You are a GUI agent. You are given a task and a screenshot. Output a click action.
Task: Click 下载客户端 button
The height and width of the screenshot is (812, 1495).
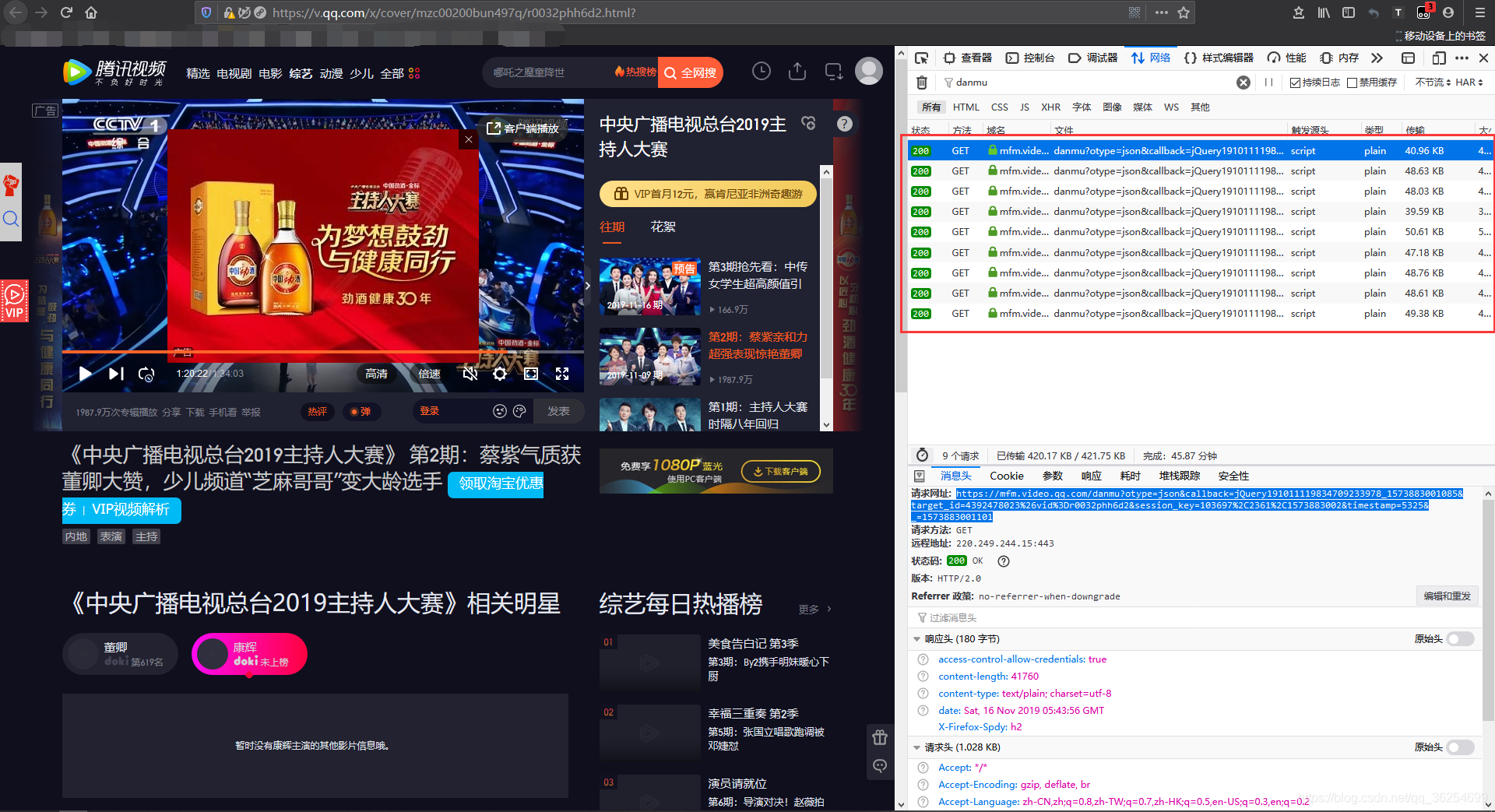click(781, 471)
